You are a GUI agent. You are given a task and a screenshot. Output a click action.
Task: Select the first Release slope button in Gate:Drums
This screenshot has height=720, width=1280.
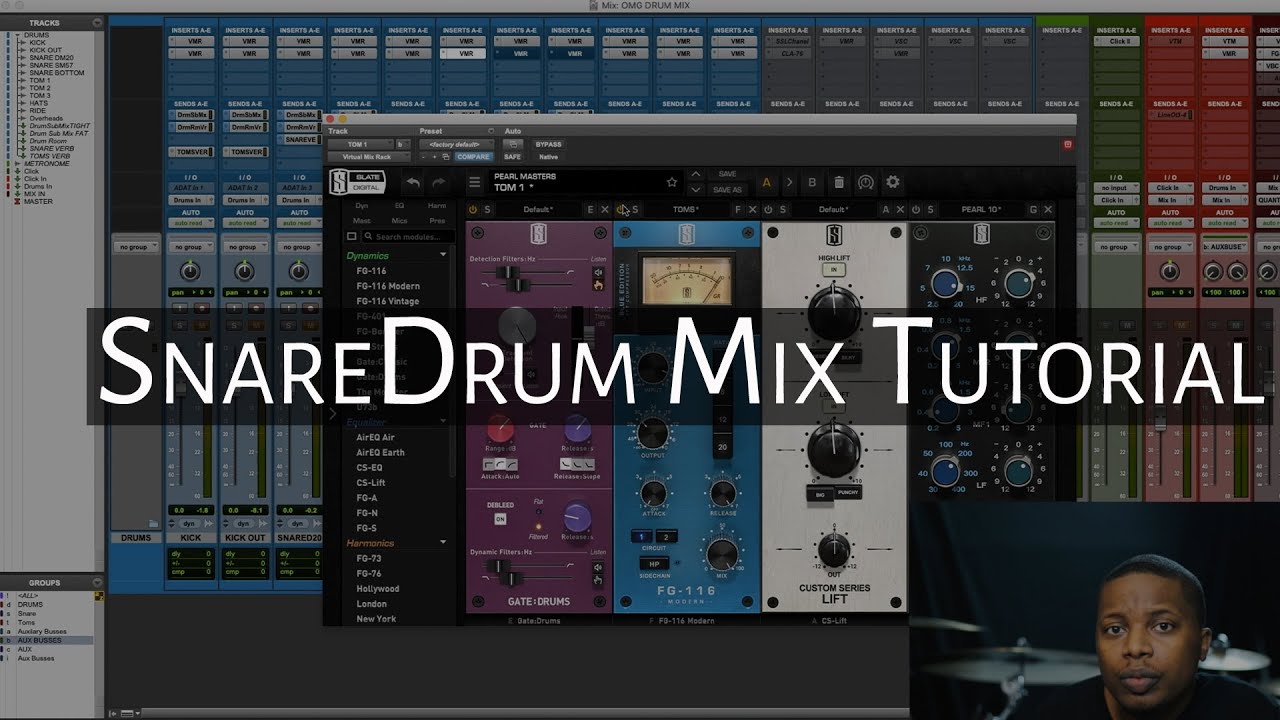[x=567, y=465]
